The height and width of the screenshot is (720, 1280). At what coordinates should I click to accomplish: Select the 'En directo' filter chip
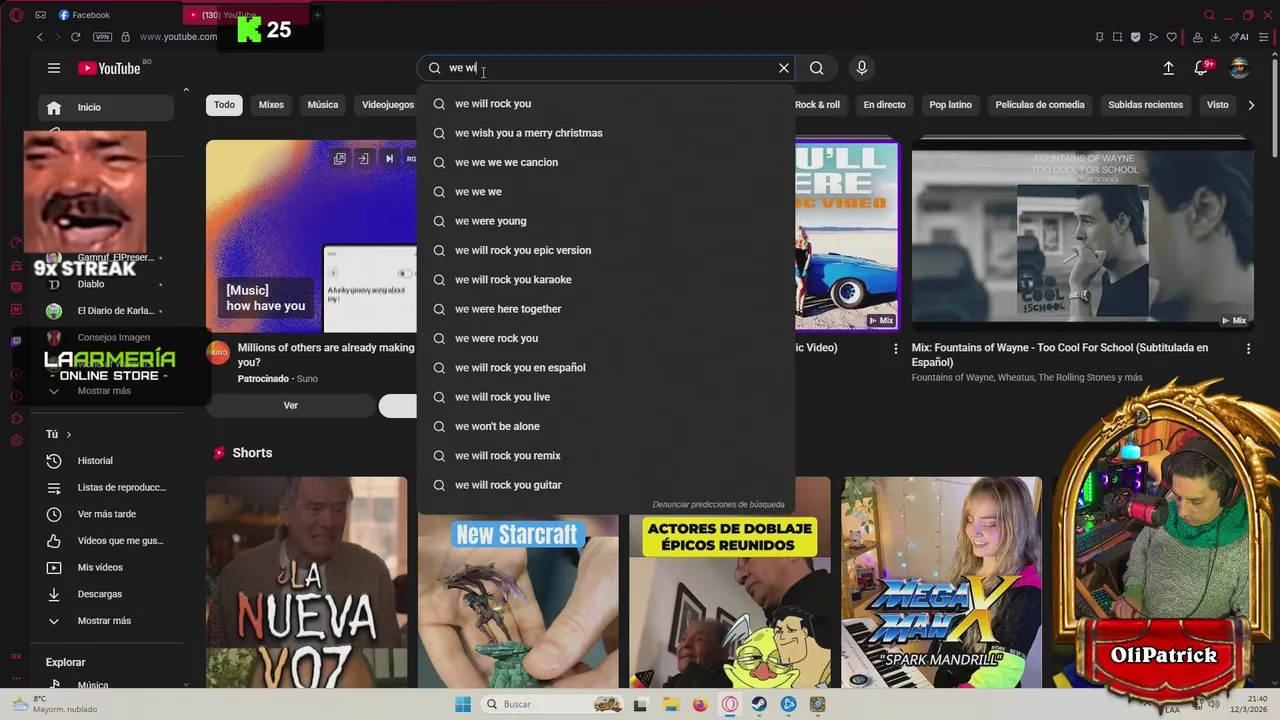[884, 105]
